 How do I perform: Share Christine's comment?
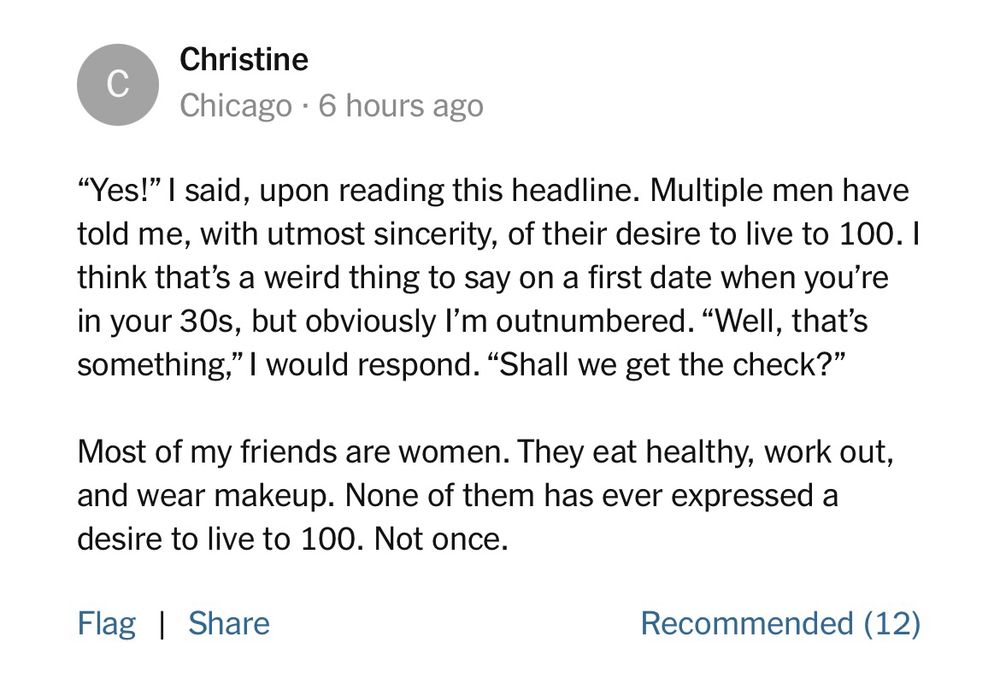229,624
